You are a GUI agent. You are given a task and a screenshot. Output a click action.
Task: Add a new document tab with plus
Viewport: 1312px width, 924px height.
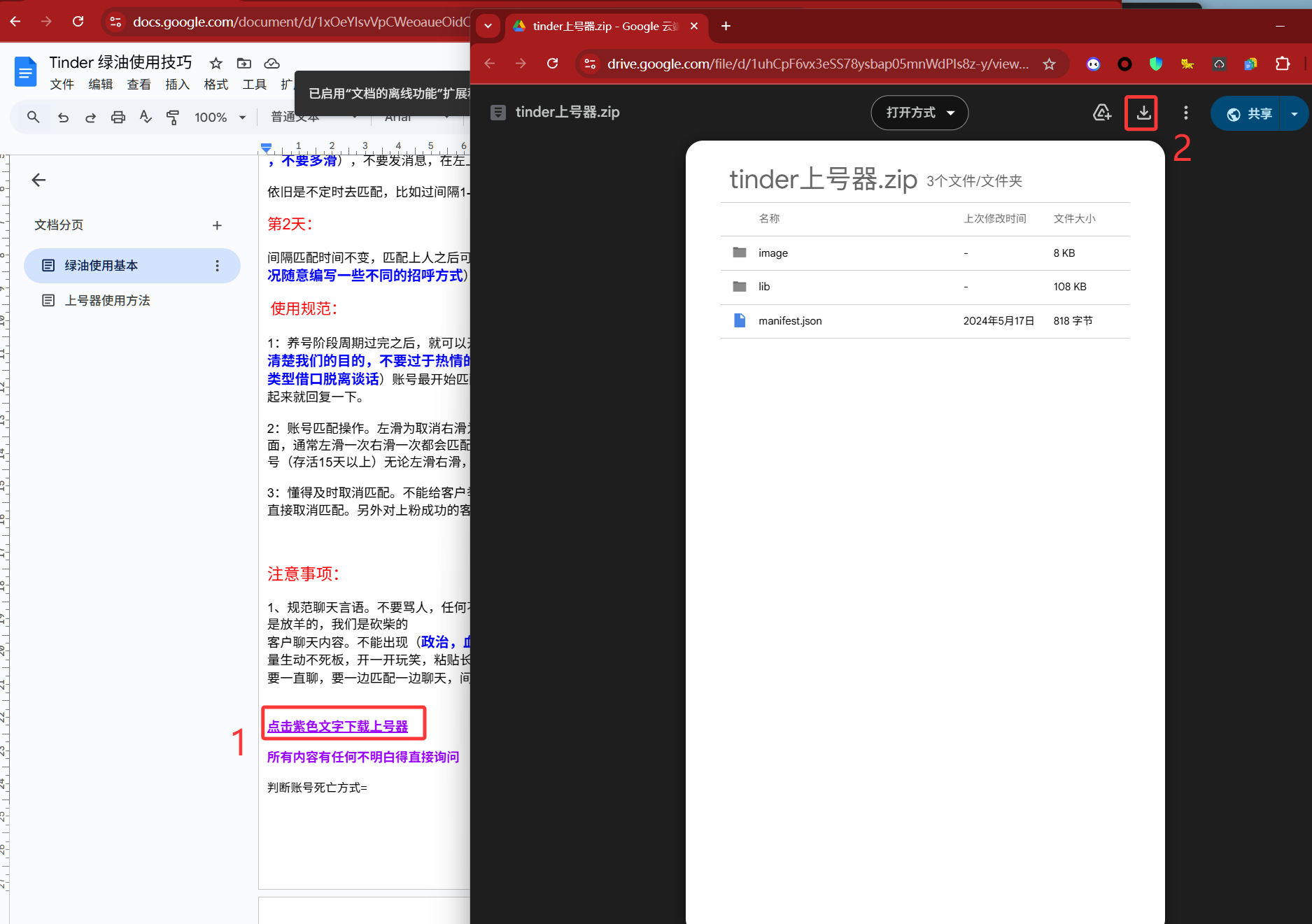tap(217, 225)
